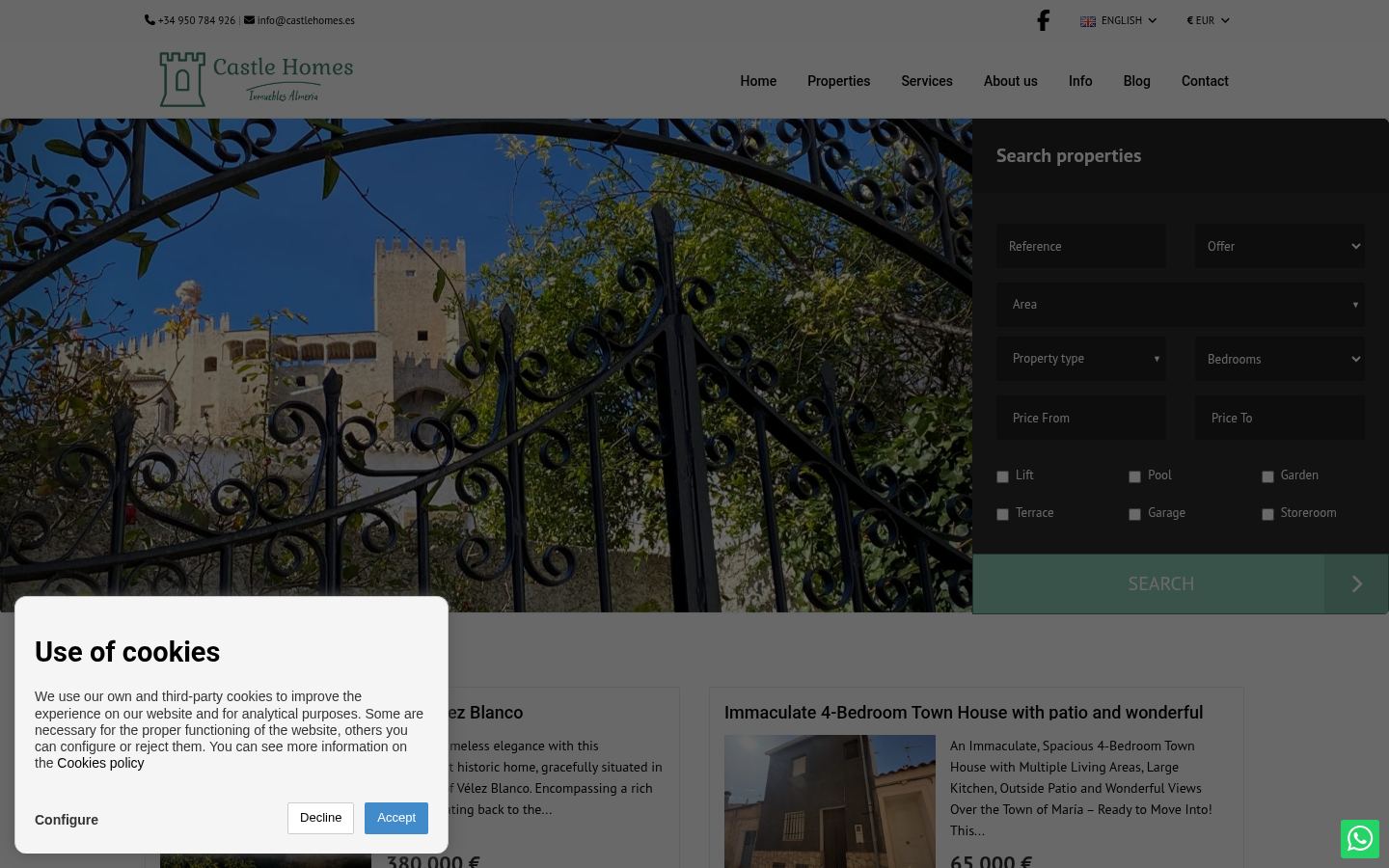Click Configure in the cookie banner
The image size is (1389, 868).
(x=67, y=820)
